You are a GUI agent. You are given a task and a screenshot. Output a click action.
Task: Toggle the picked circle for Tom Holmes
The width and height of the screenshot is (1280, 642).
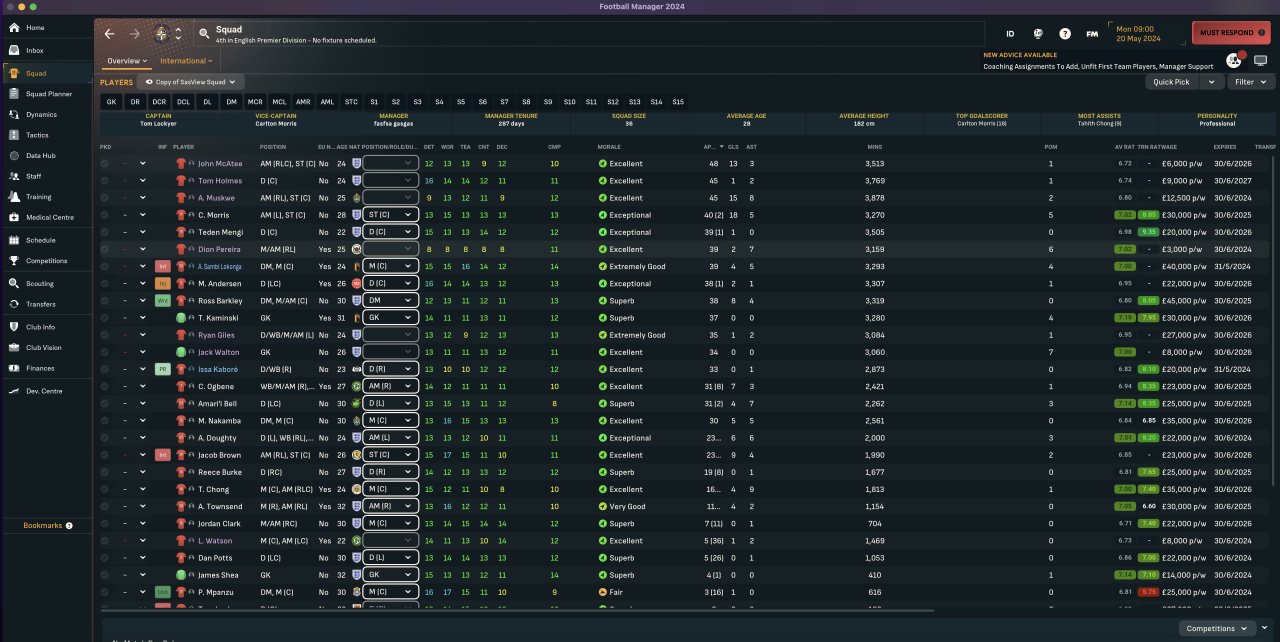[105, 181]
